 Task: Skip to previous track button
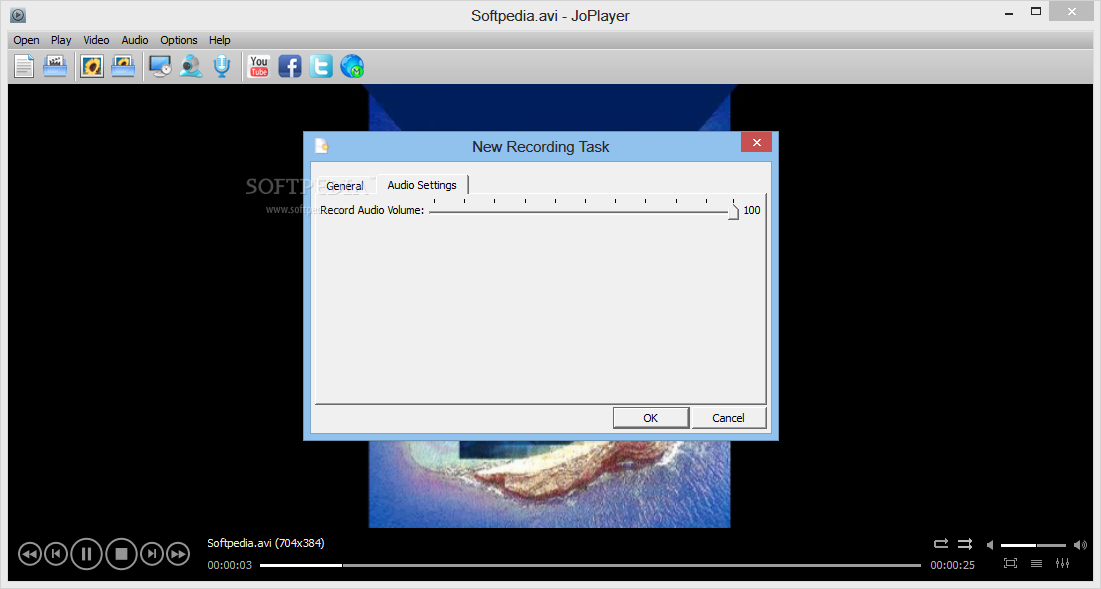pyautogui.click(x=56, y=555)
